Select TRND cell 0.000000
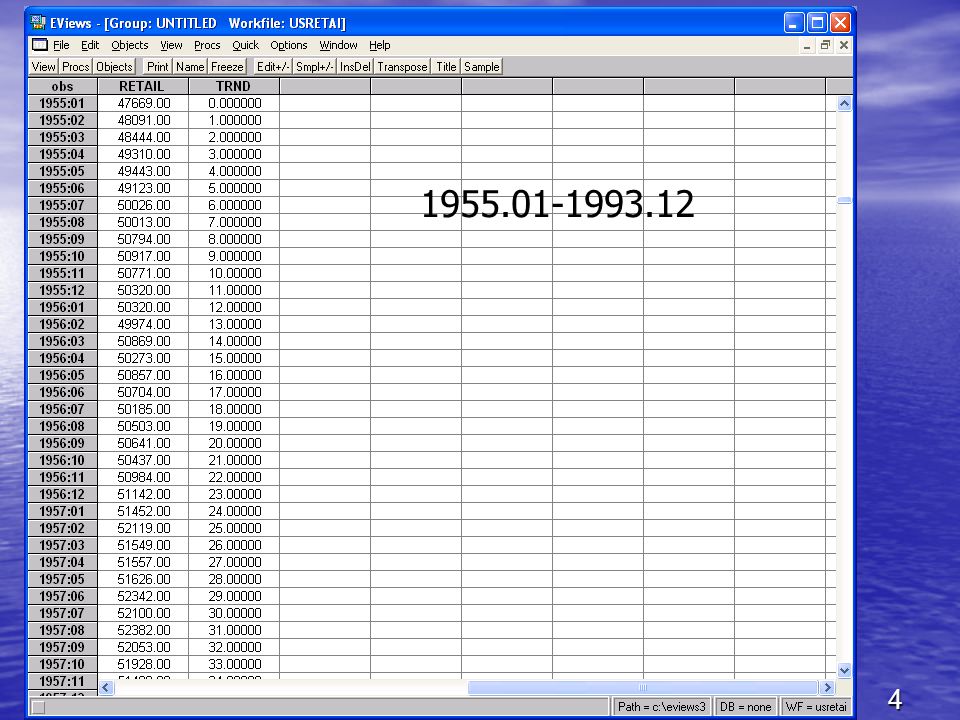Screen dimensions: 960x720 [x=234, y=103]
